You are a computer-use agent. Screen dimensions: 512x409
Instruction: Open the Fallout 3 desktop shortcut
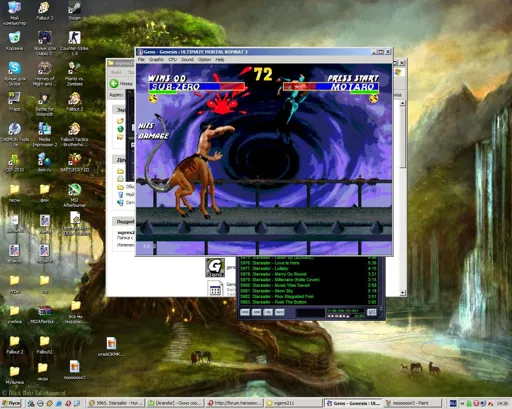(44, 11)
